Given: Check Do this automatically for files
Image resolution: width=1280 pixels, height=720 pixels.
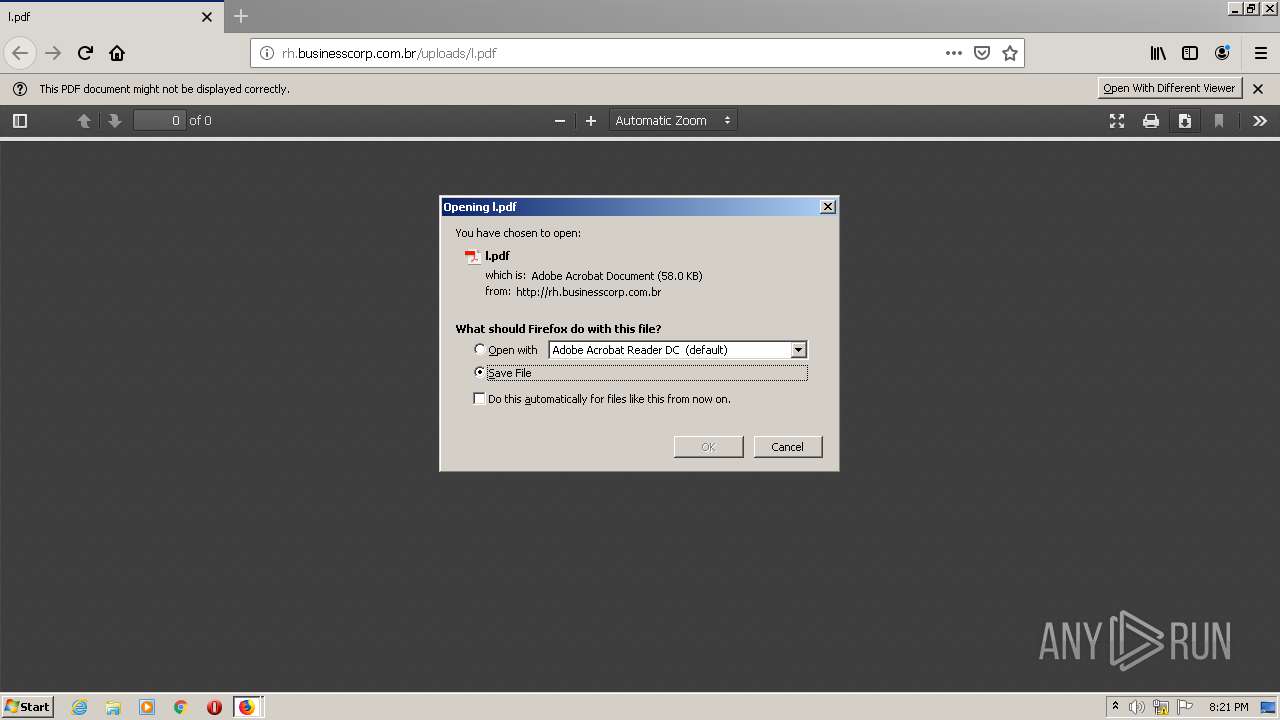Looking at the screenshot, I should coord(479,398).
